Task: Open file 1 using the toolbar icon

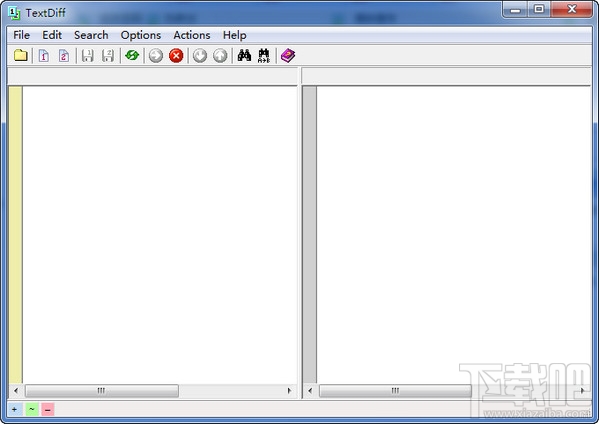Action: (x=44, y=56)
